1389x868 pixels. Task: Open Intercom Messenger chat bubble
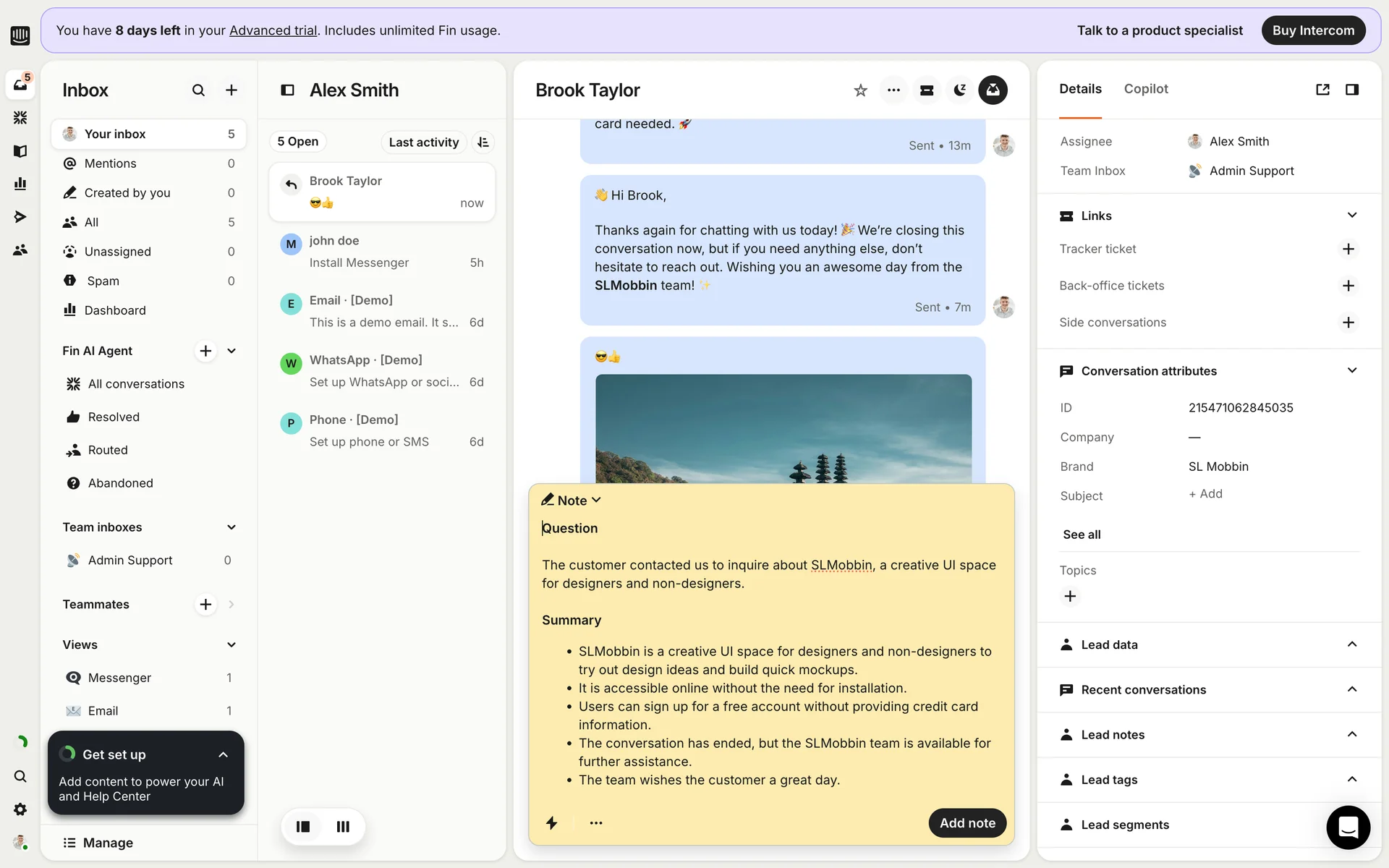[x=1348, y=827]
